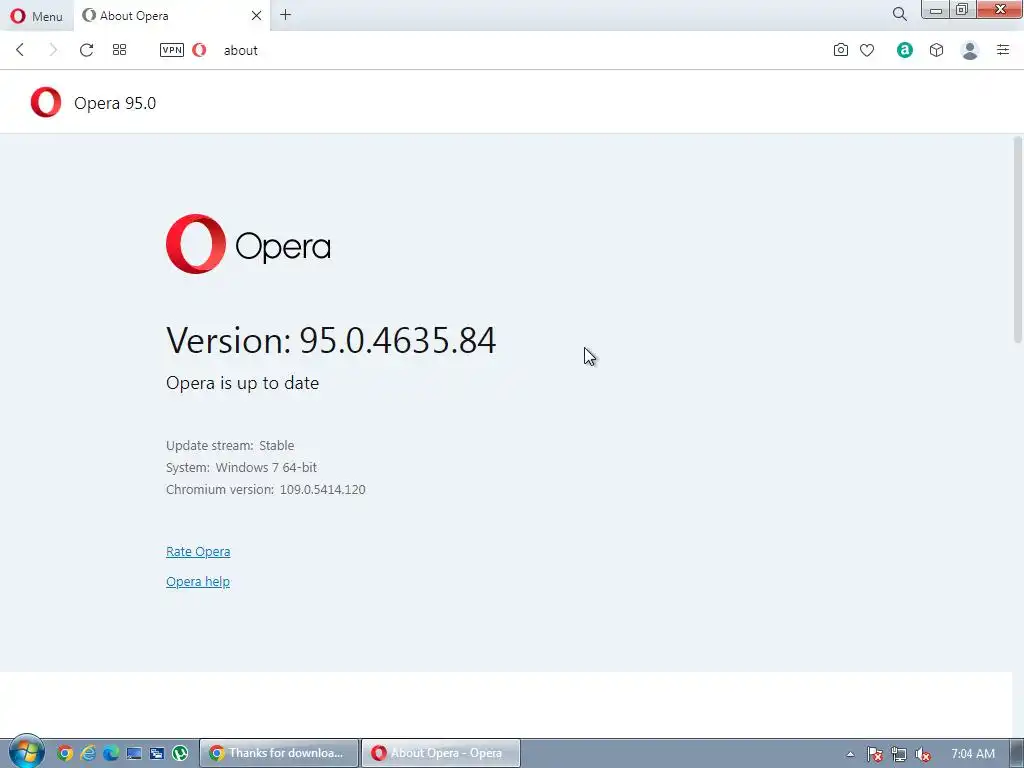Click the monitor icon in quick launch
The image size is (1024, 768).
[134, 753]
